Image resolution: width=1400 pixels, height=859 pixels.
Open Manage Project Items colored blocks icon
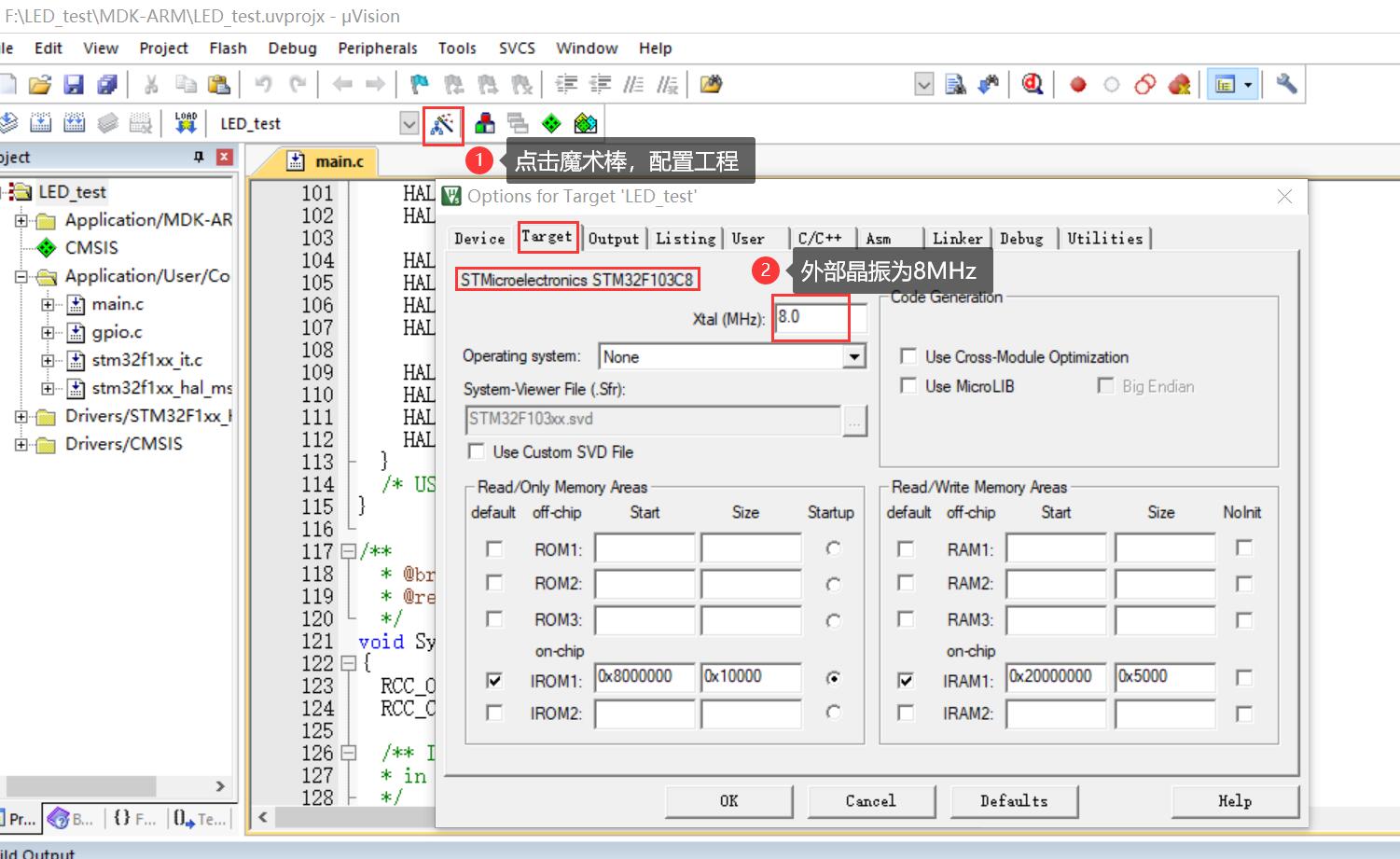tap(484, 123)
